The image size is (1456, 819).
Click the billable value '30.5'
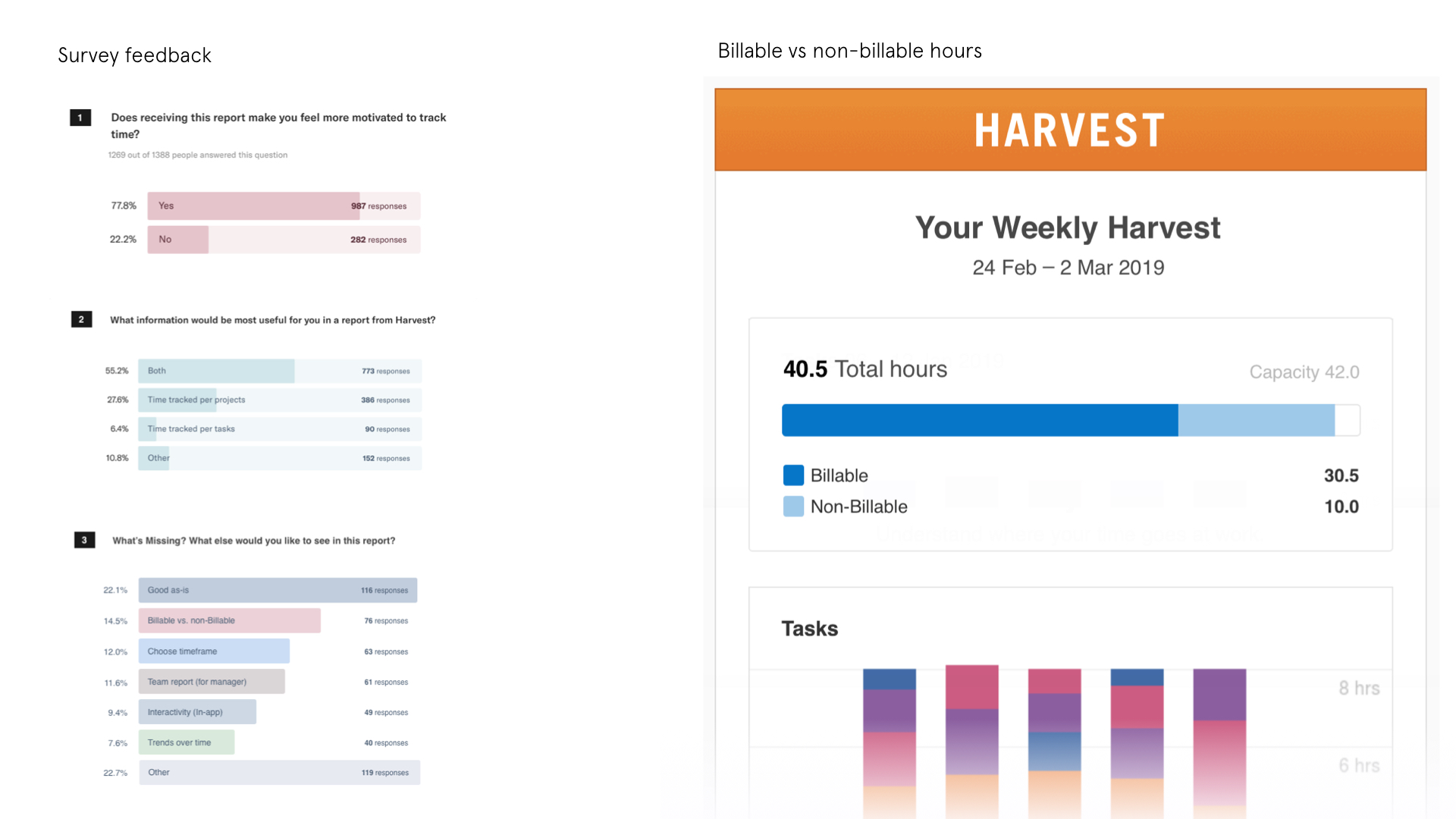[1341, 475]
